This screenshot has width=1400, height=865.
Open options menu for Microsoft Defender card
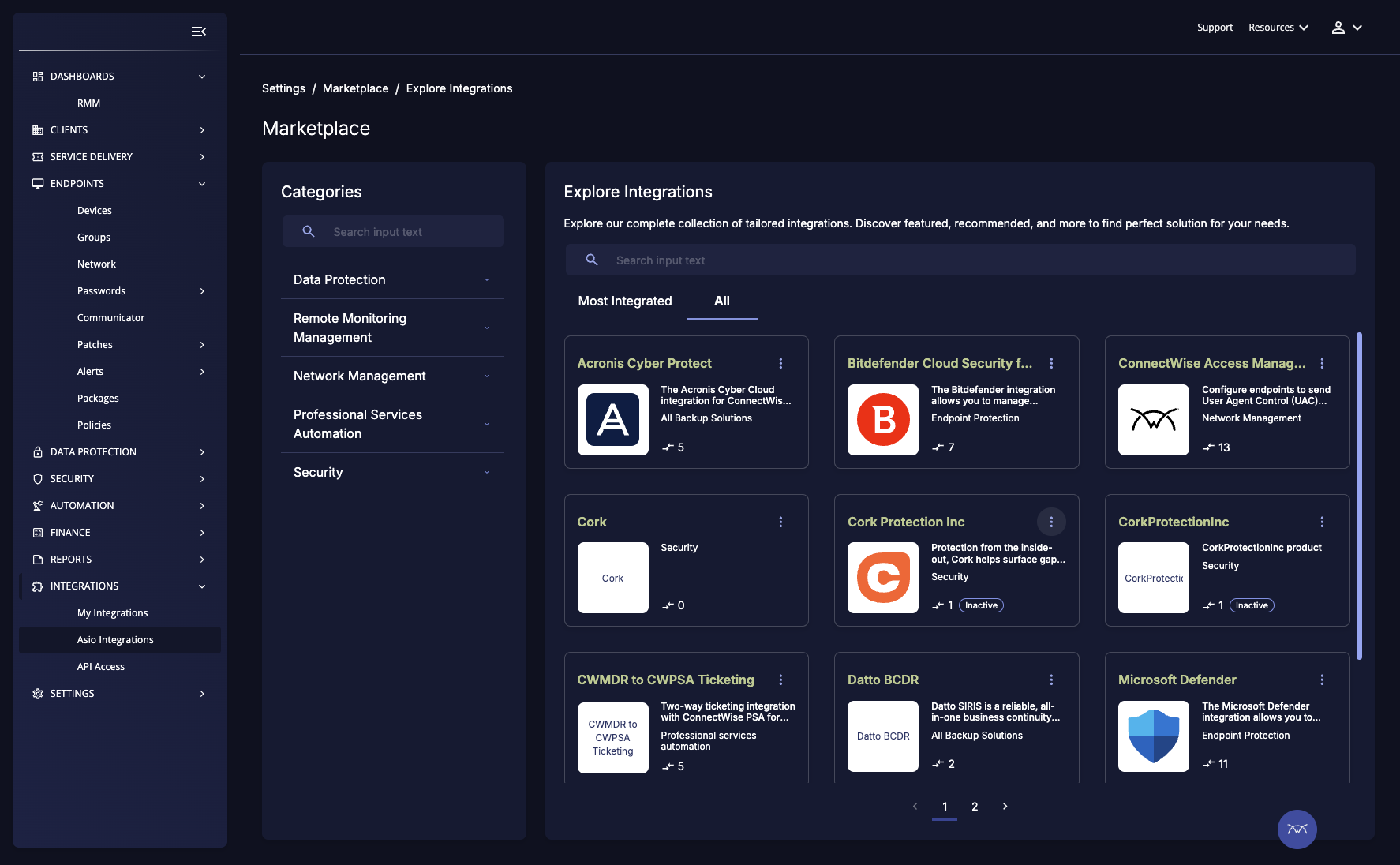point(1322,680)
